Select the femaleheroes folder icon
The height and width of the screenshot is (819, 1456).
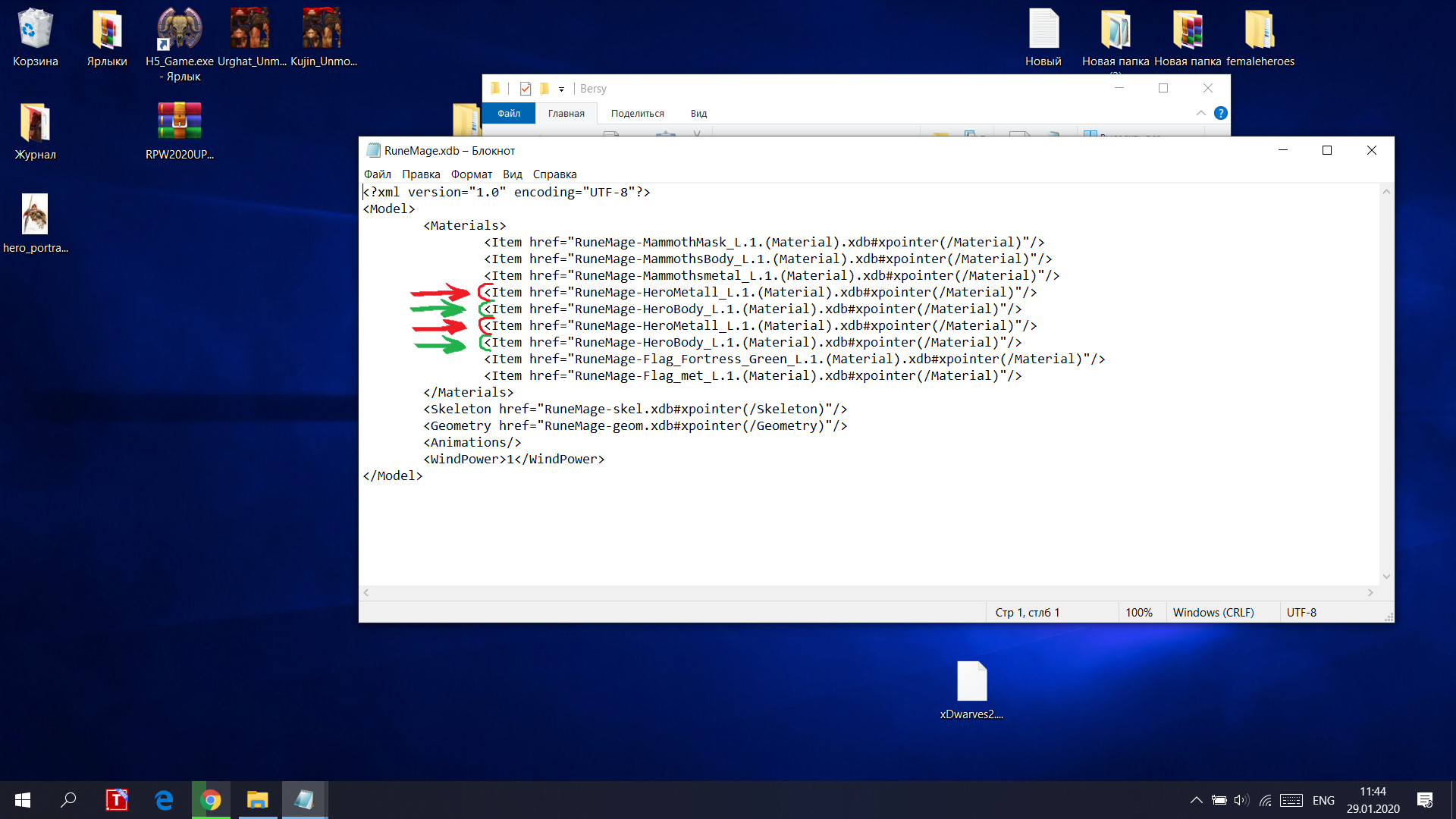tap(1260, 38)
